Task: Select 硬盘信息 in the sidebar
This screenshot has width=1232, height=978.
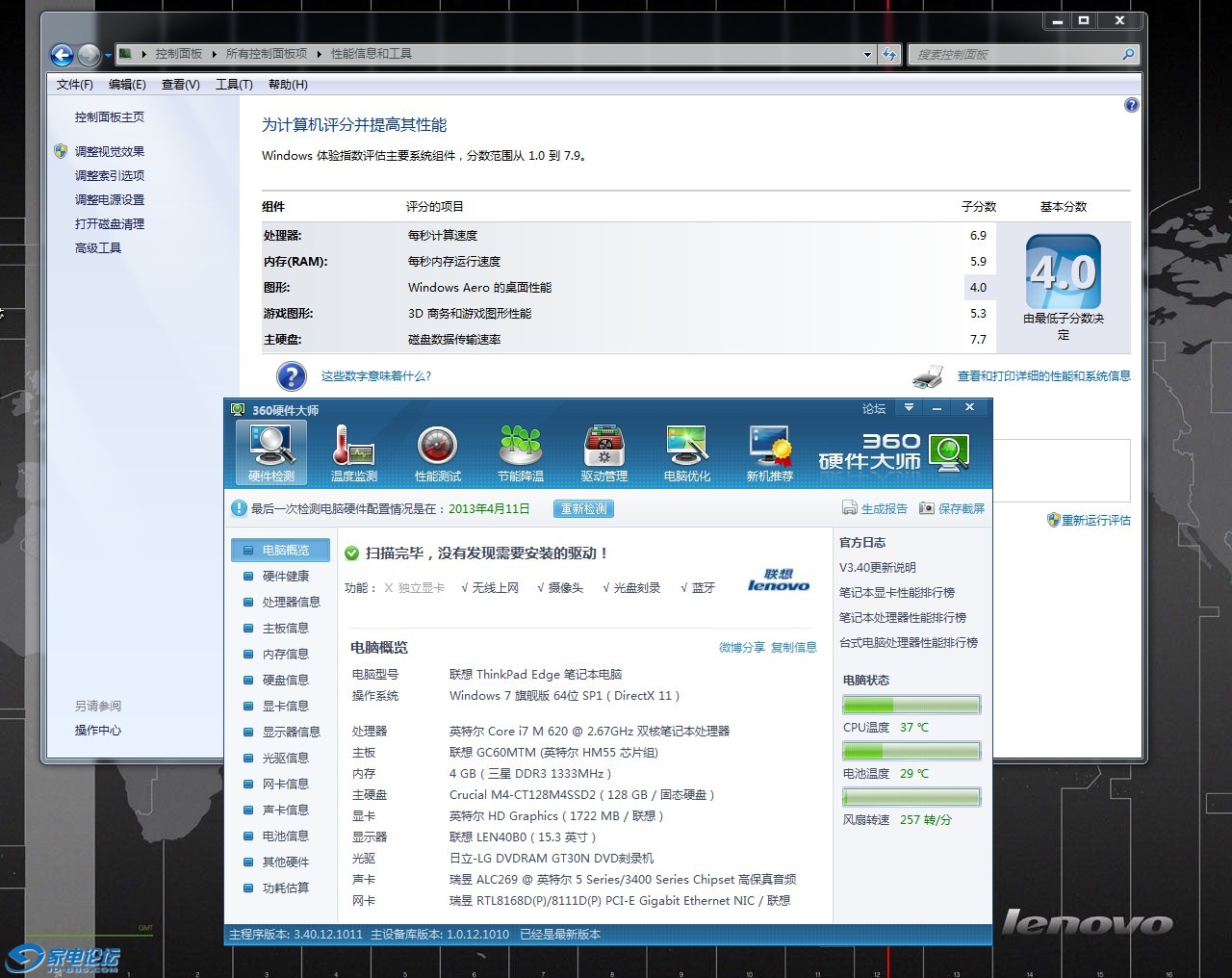Action: pos(286,680)
